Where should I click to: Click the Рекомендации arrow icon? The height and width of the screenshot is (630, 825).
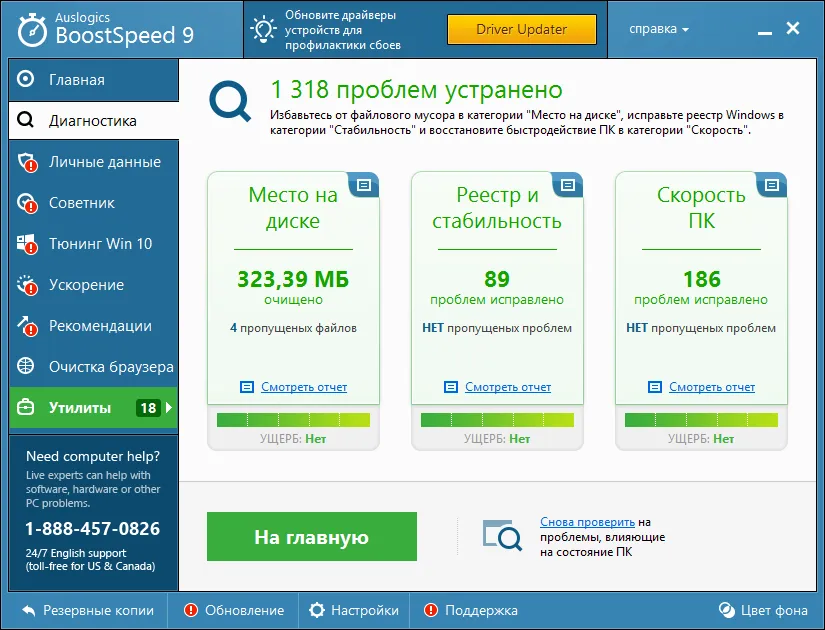pos(27,326)
